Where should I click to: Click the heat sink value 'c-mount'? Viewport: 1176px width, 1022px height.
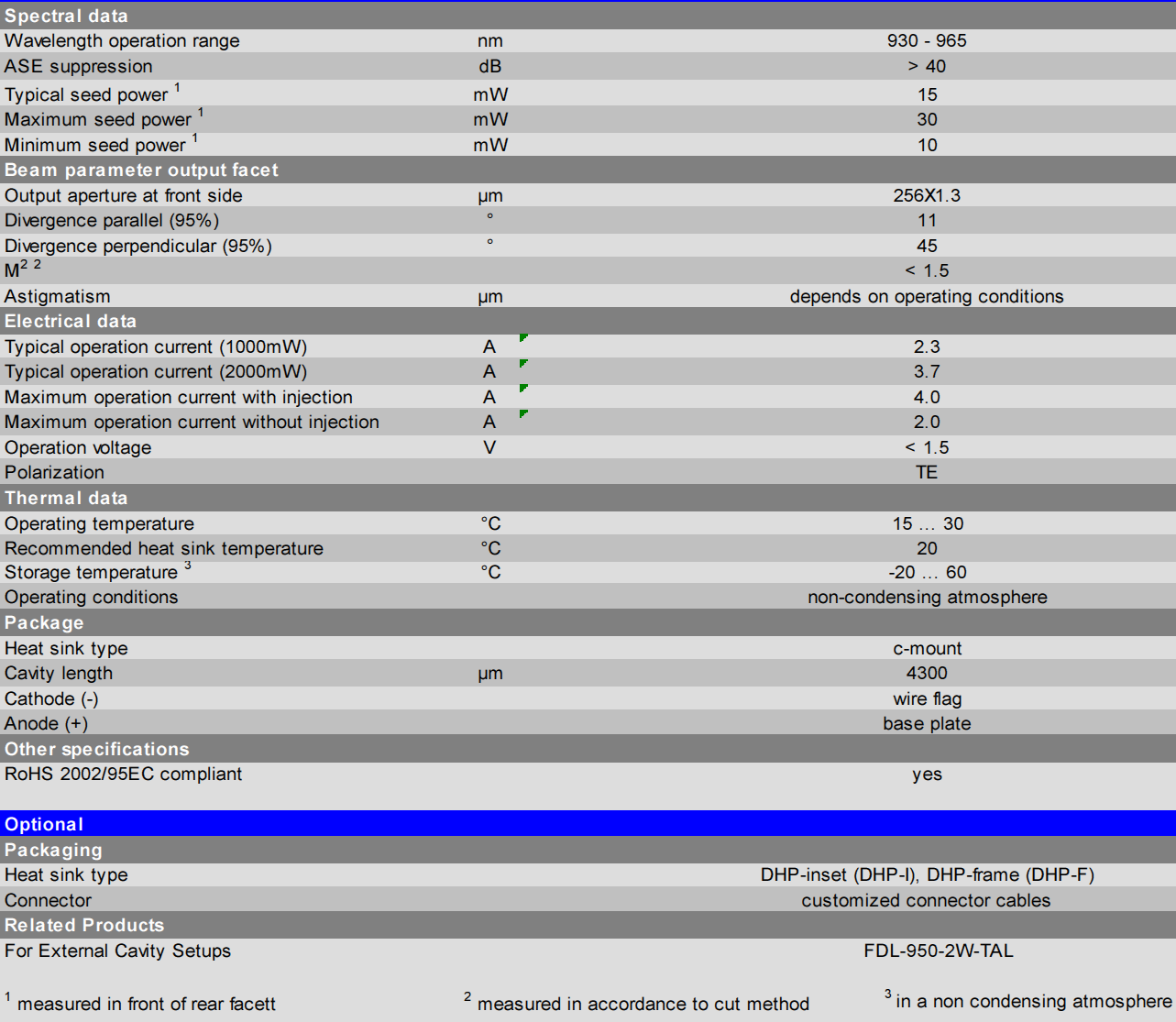(x=927, y=649)
